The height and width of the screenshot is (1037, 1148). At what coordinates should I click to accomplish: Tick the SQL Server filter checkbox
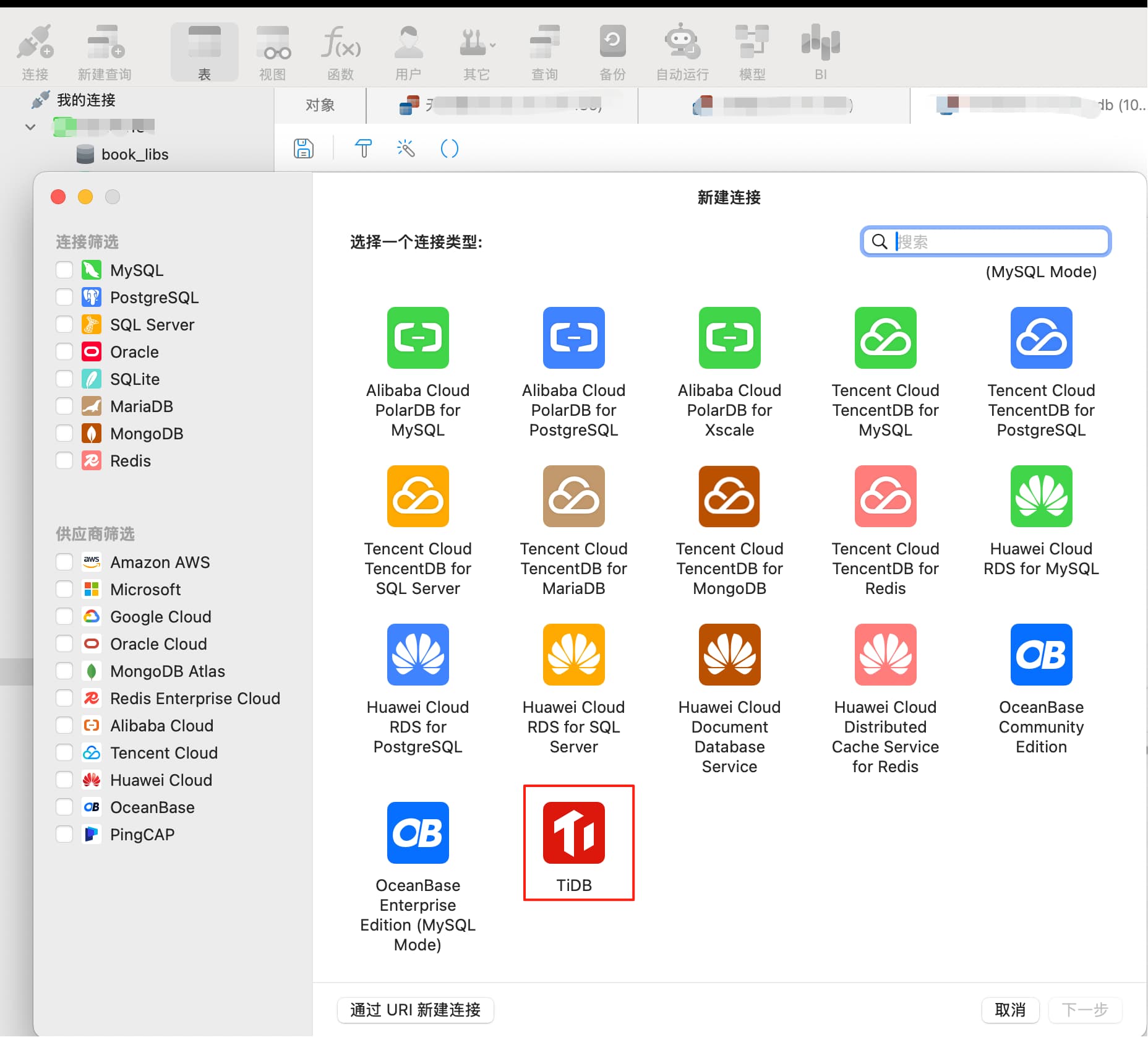64,324
